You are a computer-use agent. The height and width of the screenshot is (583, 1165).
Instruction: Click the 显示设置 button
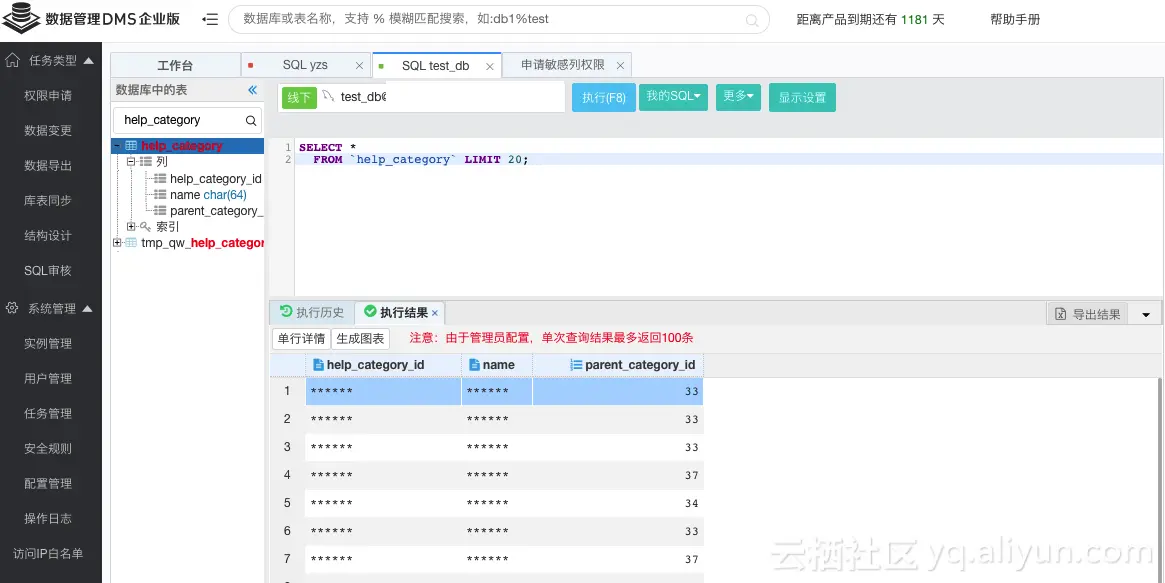tap(802, 97)
